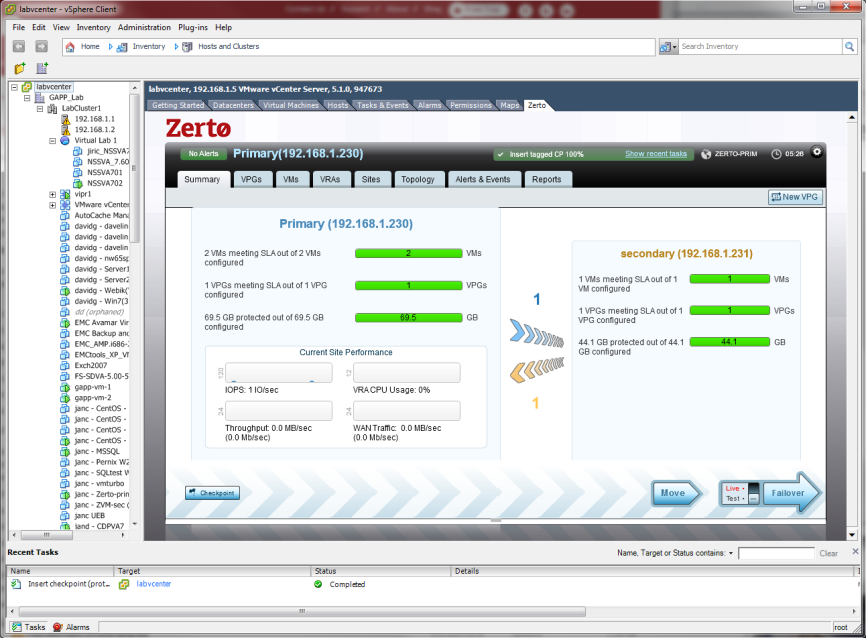The width and height of the screenshot is (866, 638).
Task: Click the Recent Tasks filter text field
Action: coord(776,553)
